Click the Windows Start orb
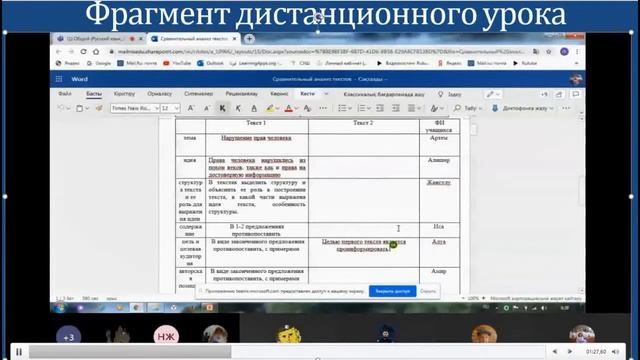 coord(60,307)
